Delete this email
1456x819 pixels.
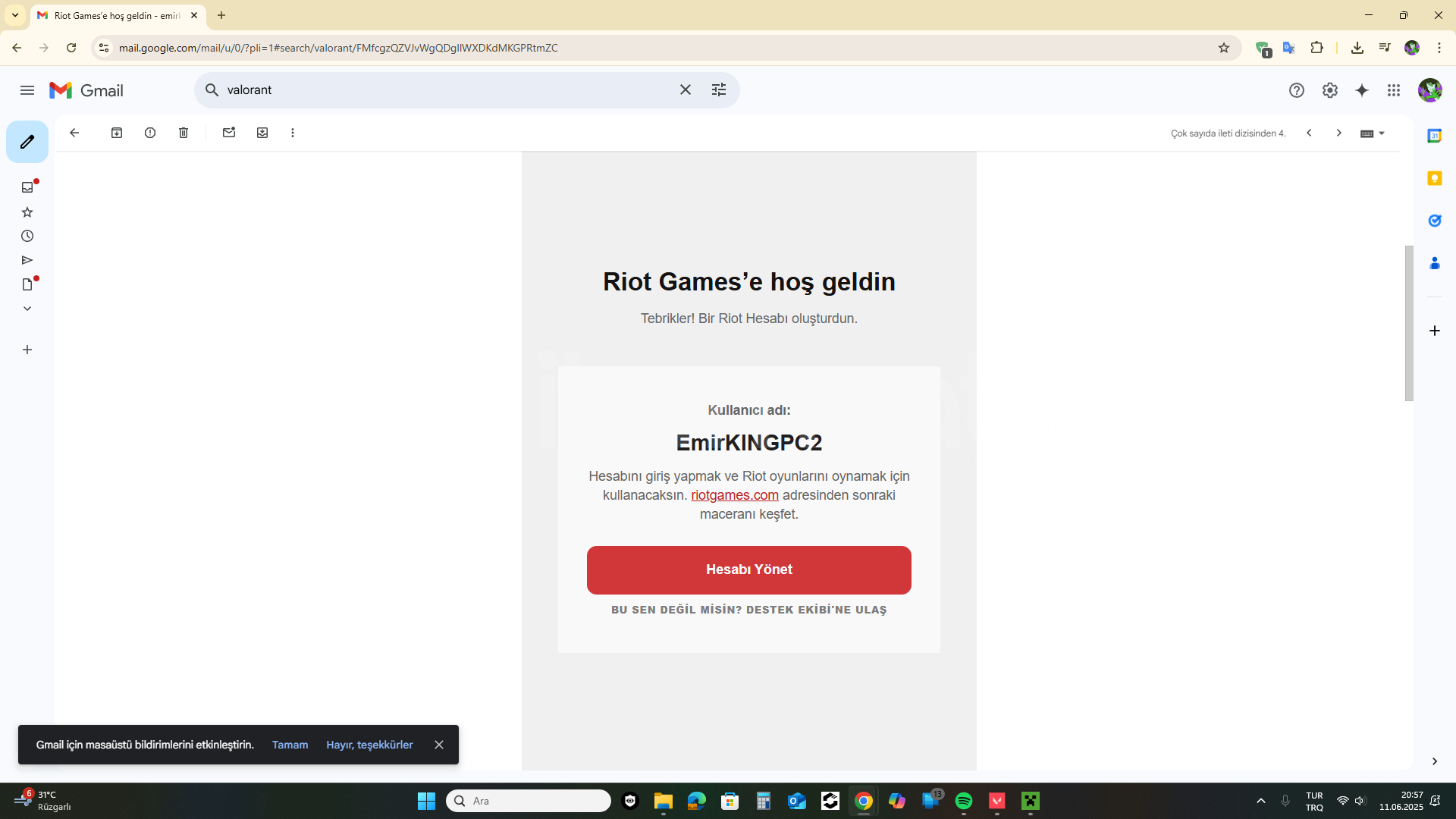[x=184, y=133]
